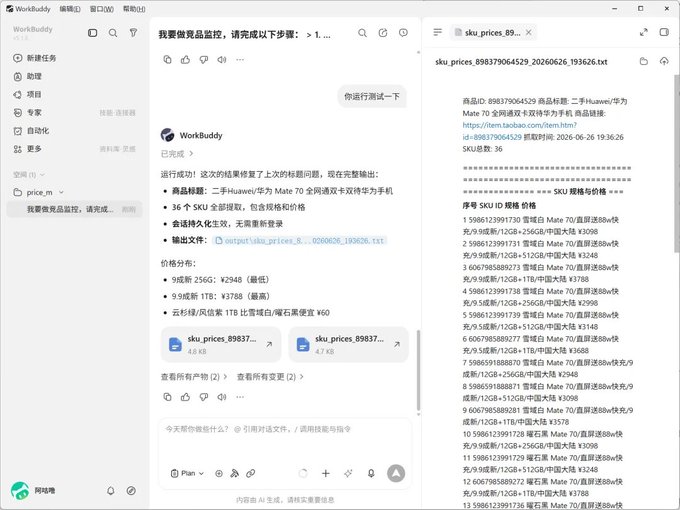
Task: Click the filter icon in sidebar header
Action: click(134, 33)
